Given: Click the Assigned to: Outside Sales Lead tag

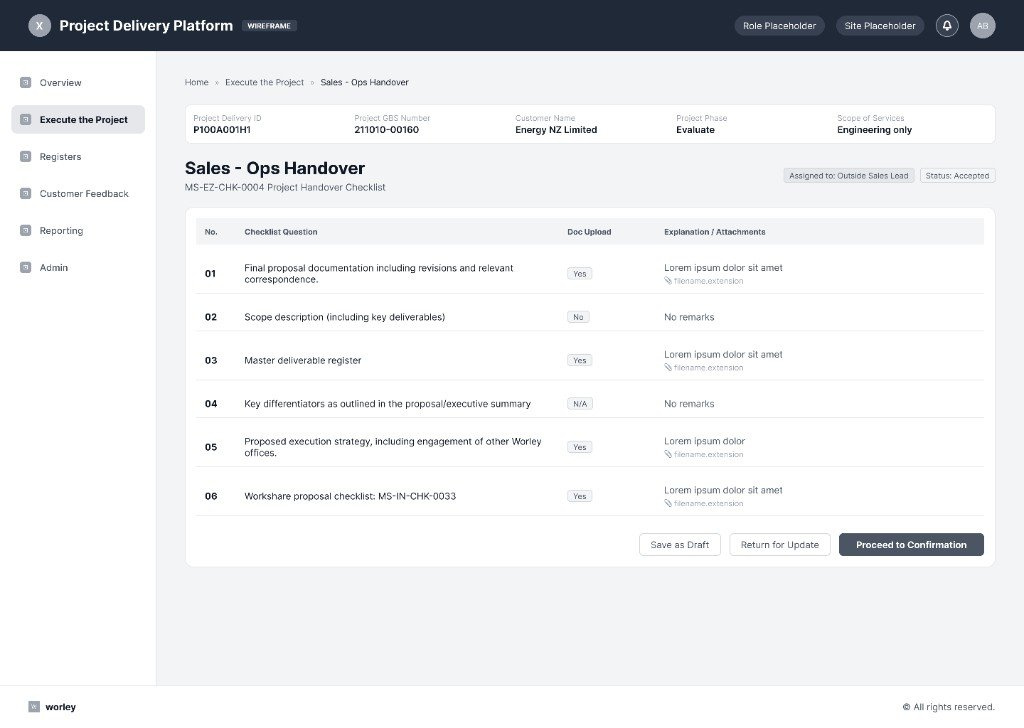Looking at the screenshot, I should tap(848, 176).
